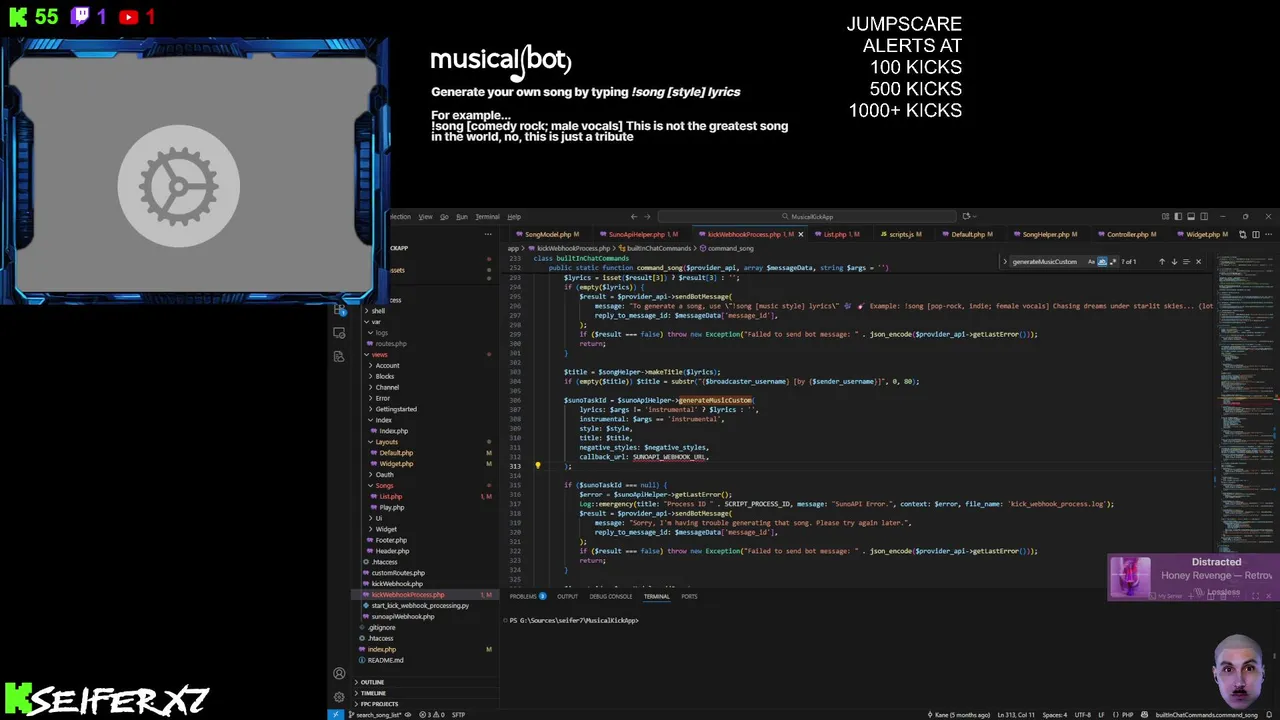Click command_song breadcrumb item
Image resolution: width=1280 pixels, height=720 pixels.
727,248
